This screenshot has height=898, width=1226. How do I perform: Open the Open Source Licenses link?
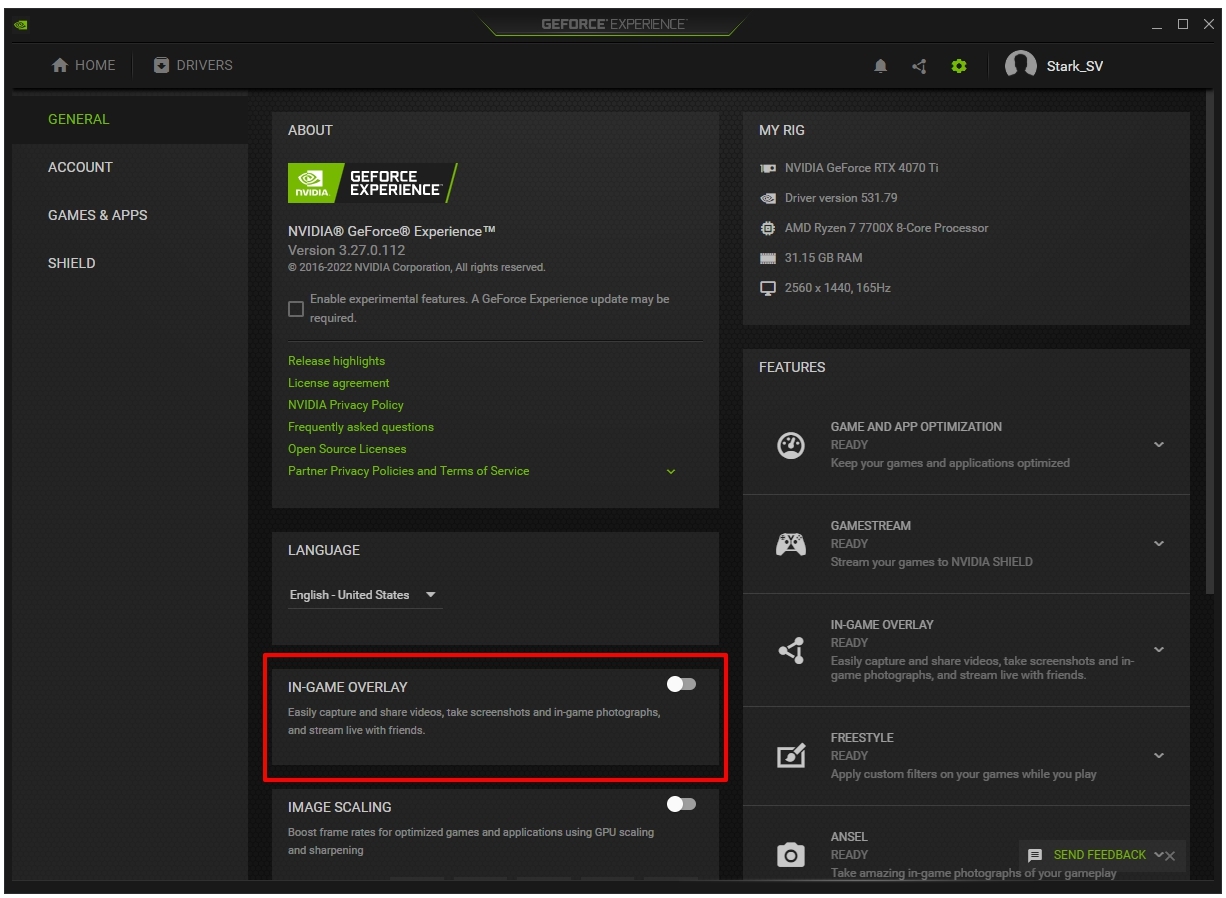pos(347,449)
